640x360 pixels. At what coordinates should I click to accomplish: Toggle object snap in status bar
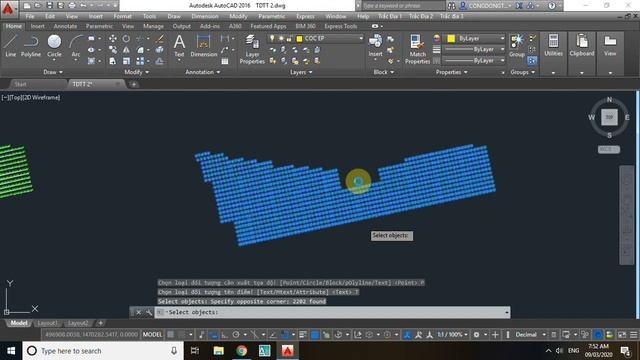286,335
